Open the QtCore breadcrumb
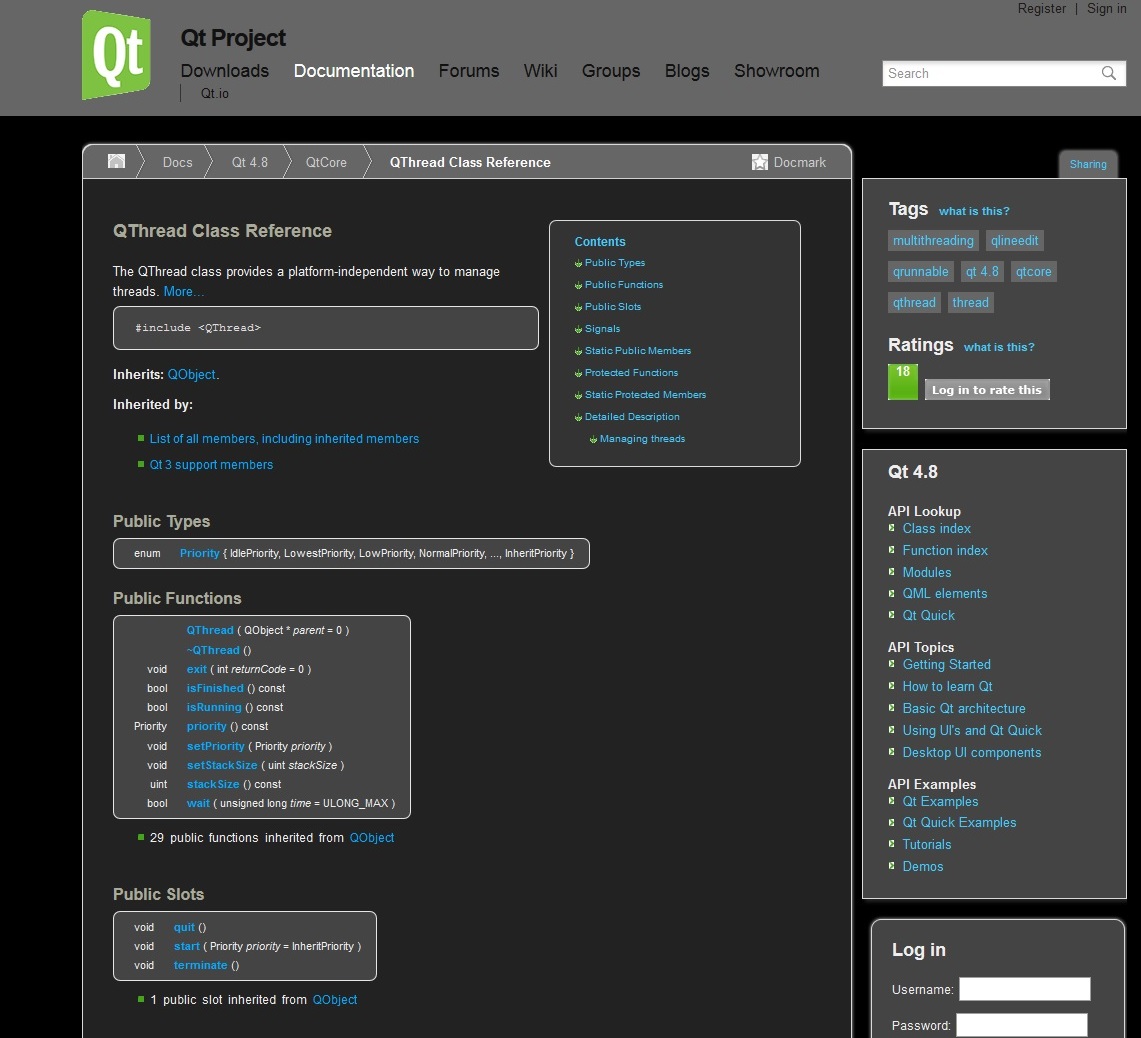The width and height of the screenshot is (1141, 1038). [326, 162]
